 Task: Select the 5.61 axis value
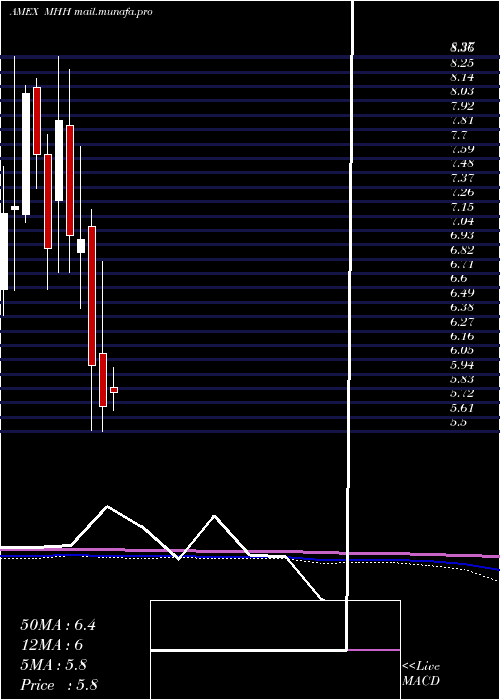(462, 408)
